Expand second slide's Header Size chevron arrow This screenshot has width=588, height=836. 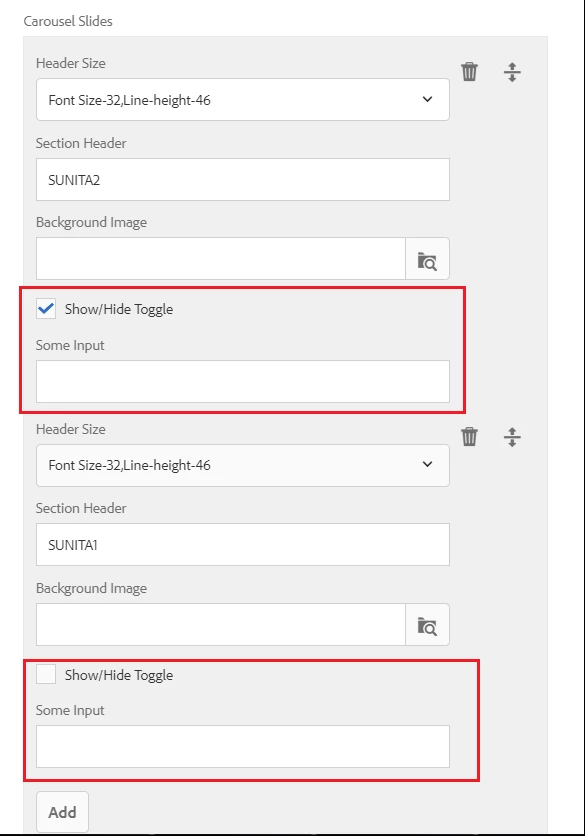click(x=428, y=464)
